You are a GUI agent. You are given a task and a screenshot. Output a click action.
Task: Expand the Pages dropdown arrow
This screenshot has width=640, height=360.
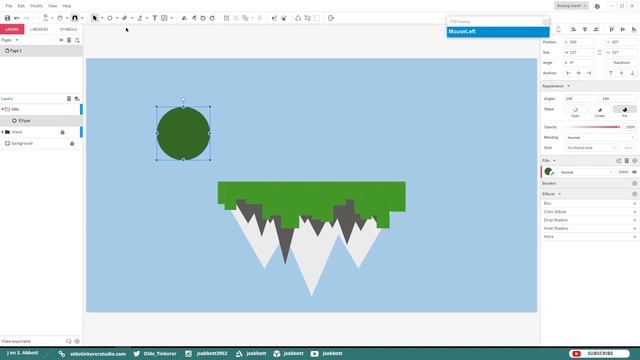pyautogui.click(x=16, y=40)
